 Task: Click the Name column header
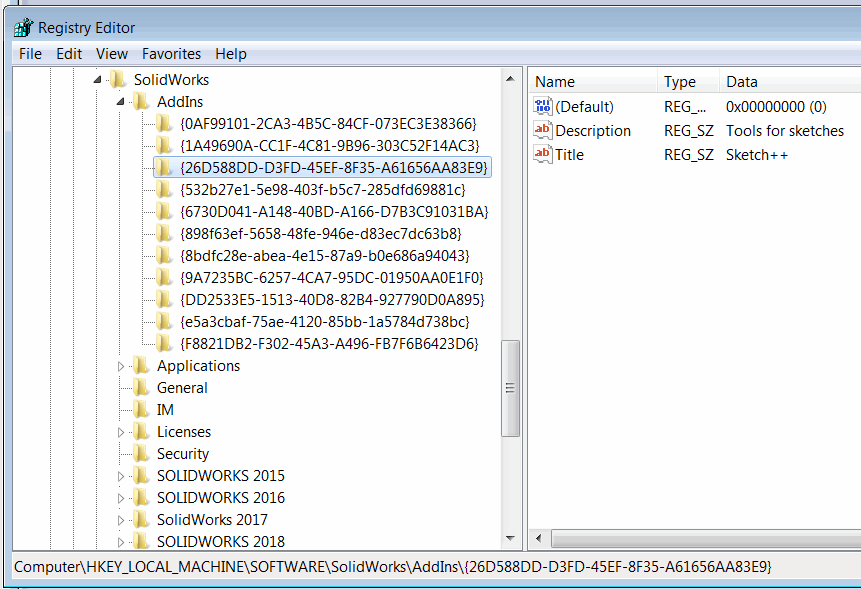tap(593, 82)
